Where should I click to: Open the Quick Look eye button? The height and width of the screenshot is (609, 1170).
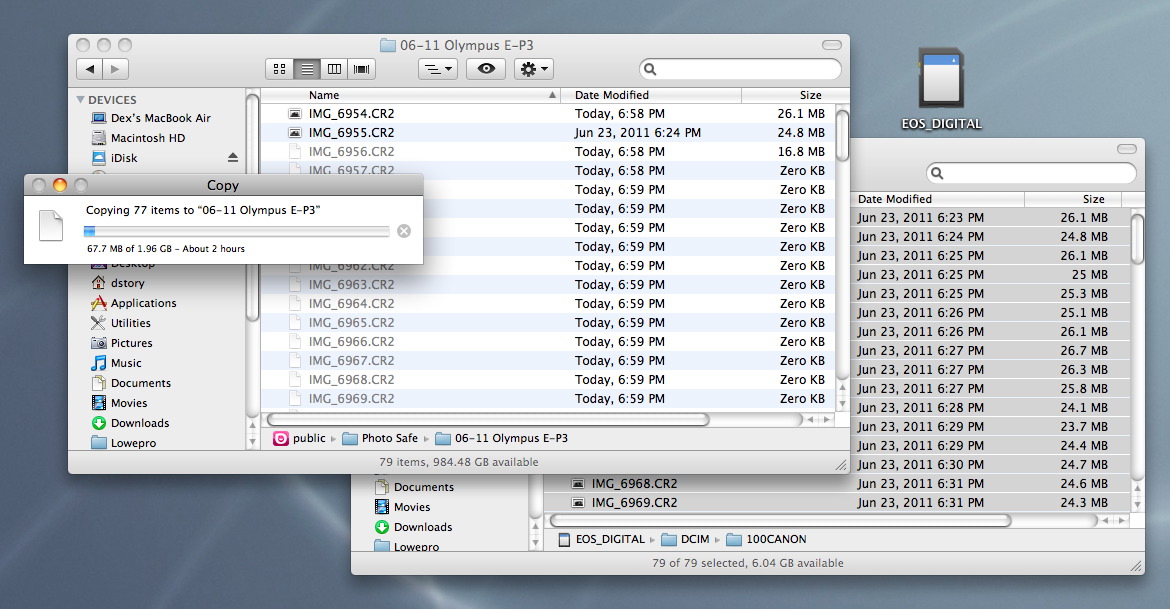click(x=486, y=69)
